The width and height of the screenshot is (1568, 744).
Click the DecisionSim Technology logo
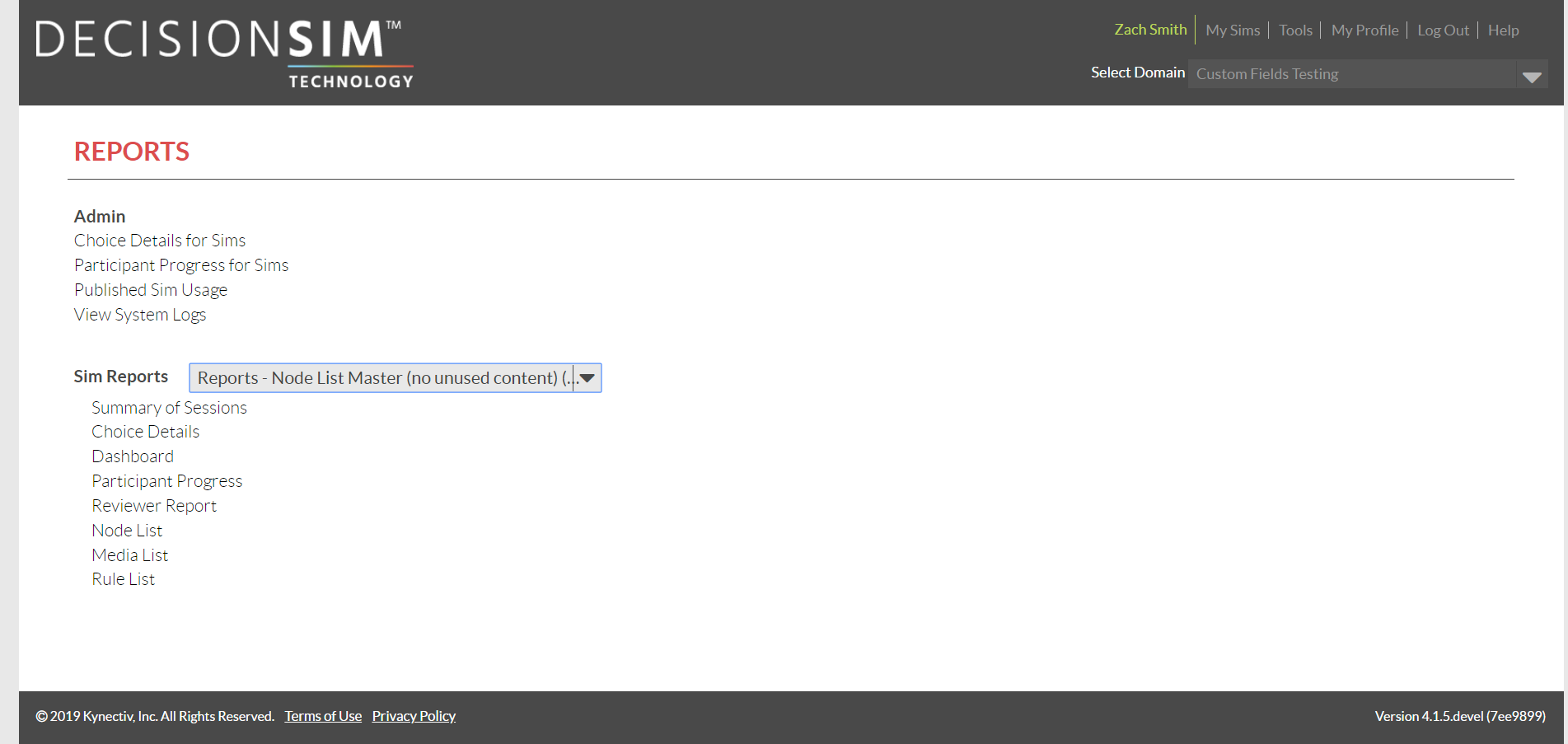point(224,51)
